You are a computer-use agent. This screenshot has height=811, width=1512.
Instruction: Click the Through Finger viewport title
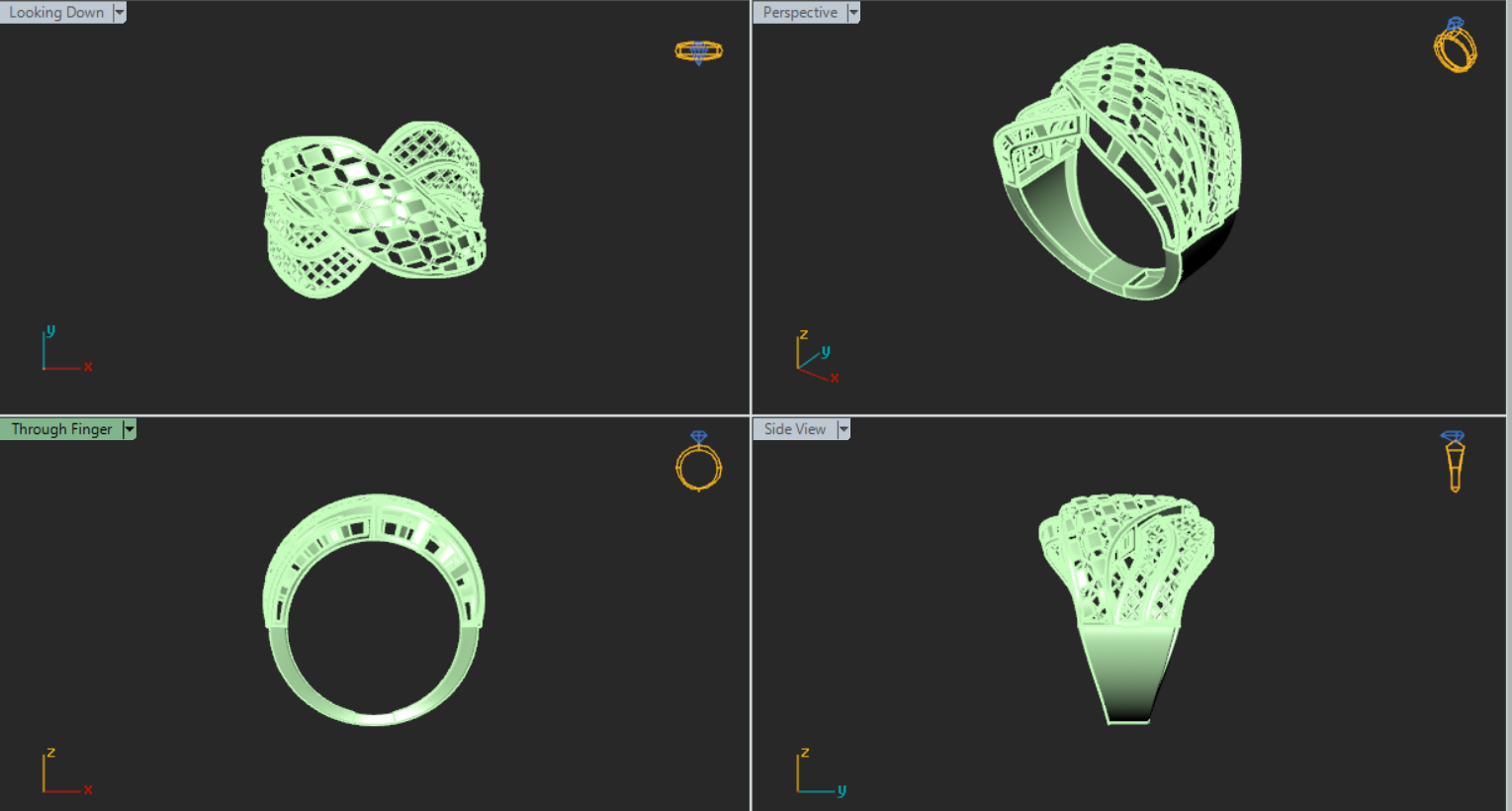click(x=61, y=429)
